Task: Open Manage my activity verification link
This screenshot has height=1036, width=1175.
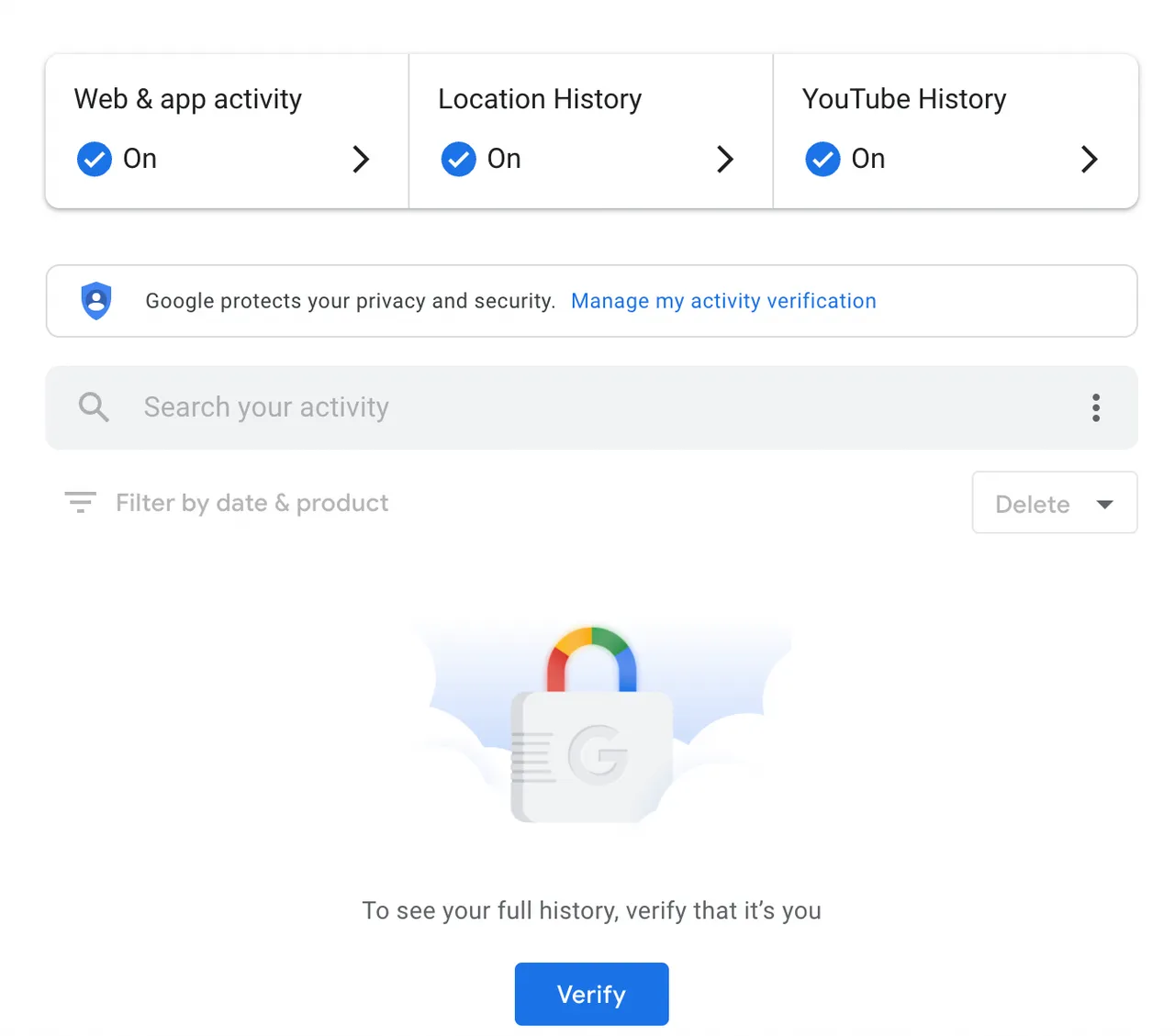Action: point(723,301)
